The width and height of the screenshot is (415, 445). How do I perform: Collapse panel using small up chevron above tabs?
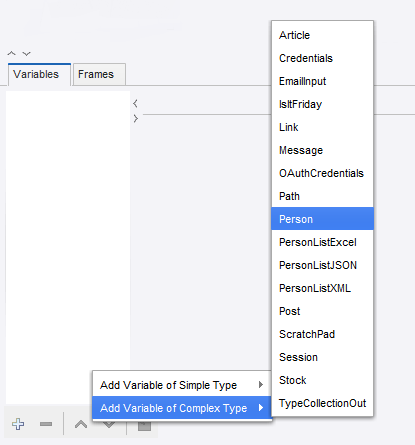click(12, 53)
